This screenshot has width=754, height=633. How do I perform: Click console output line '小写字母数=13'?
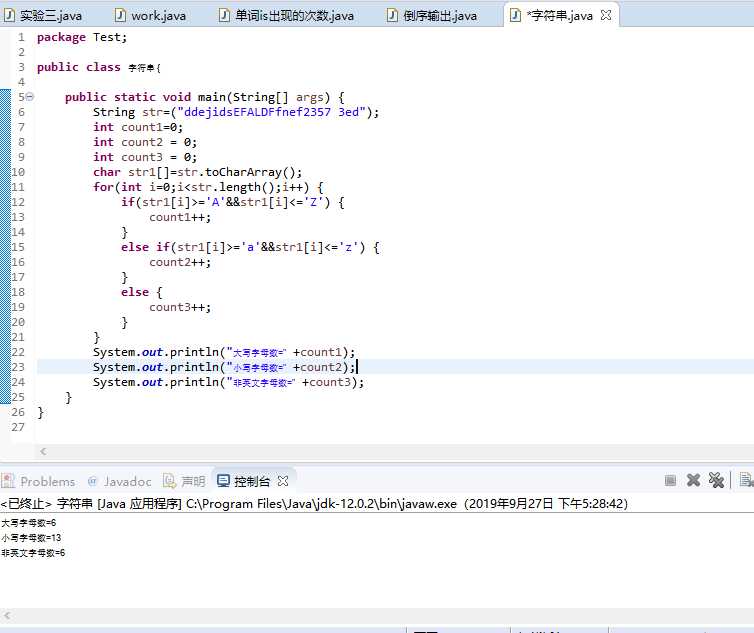coord(31,538)
